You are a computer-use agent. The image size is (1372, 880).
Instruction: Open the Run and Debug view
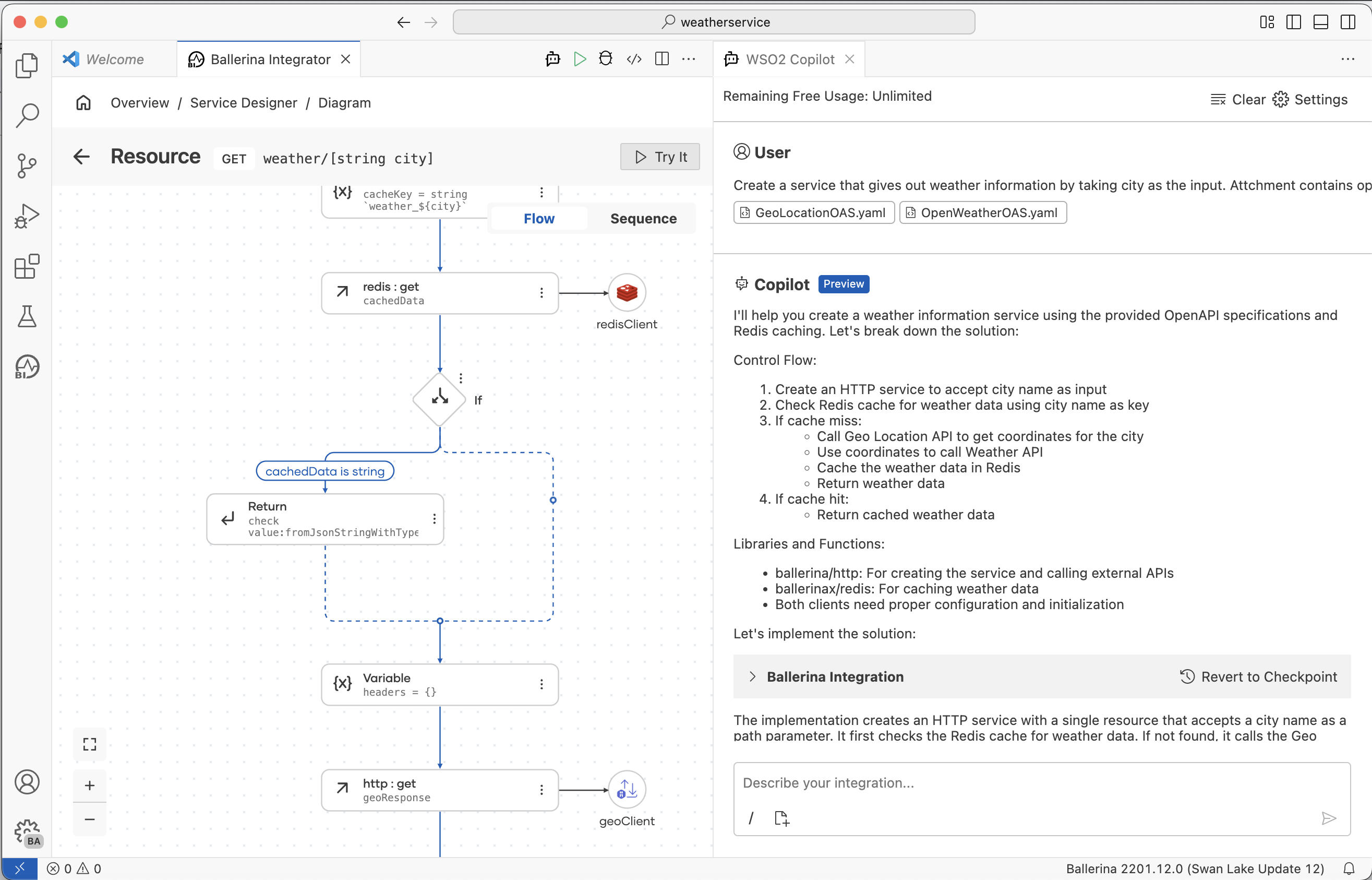pos(27,216)
